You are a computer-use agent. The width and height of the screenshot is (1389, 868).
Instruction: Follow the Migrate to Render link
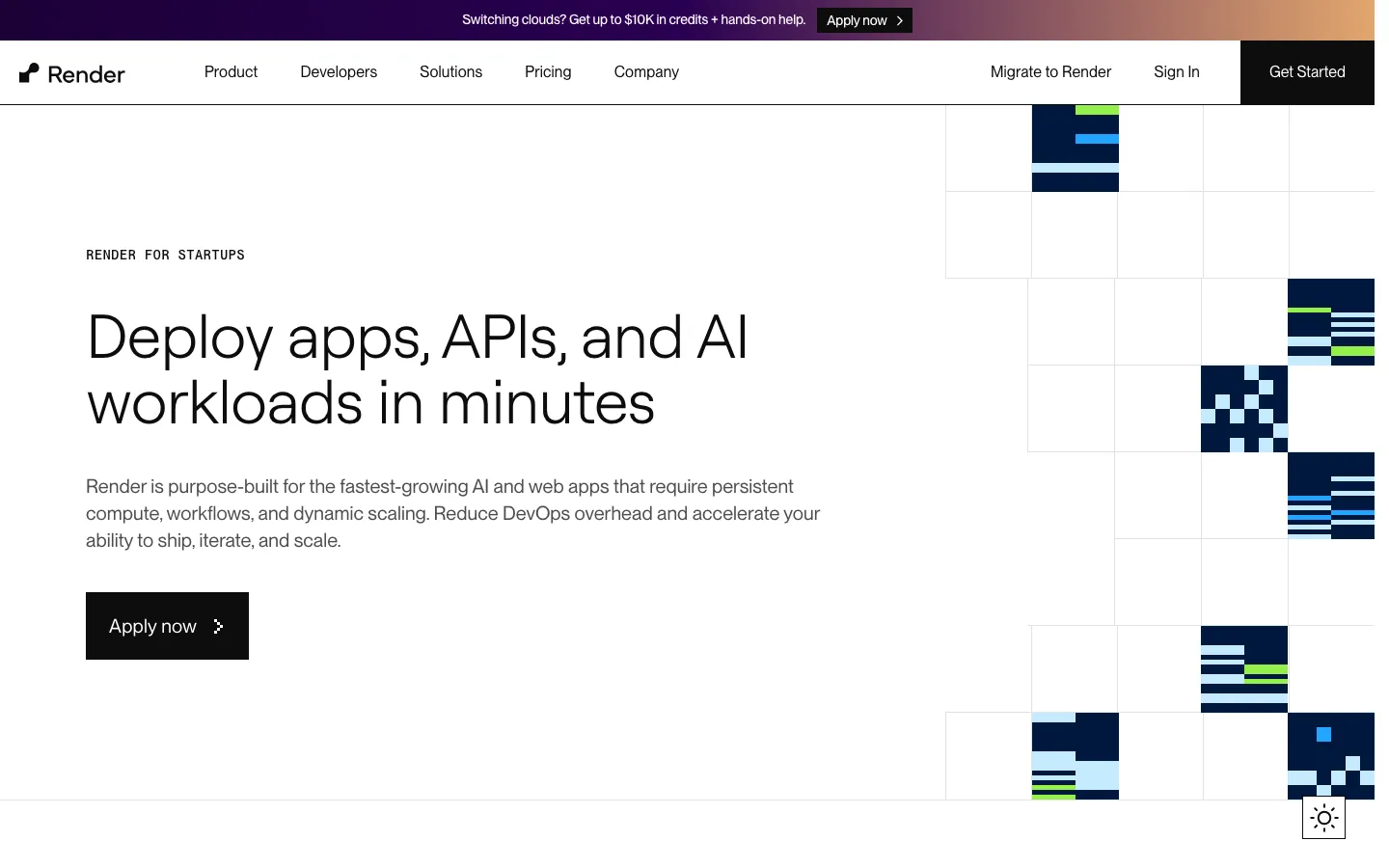(x=1050, y=72)
